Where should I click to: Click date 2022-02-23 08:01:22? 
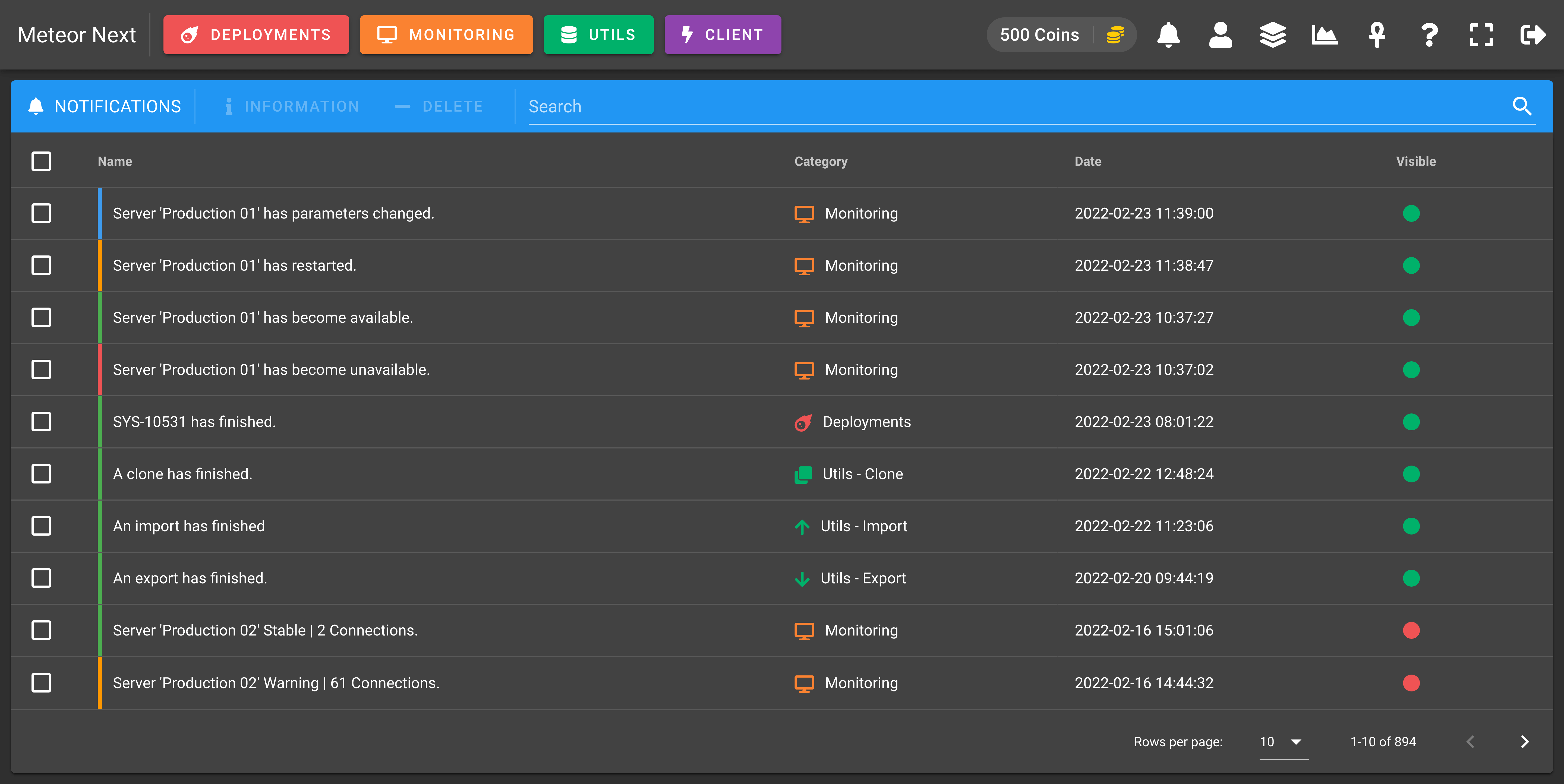click(1144, 422)
